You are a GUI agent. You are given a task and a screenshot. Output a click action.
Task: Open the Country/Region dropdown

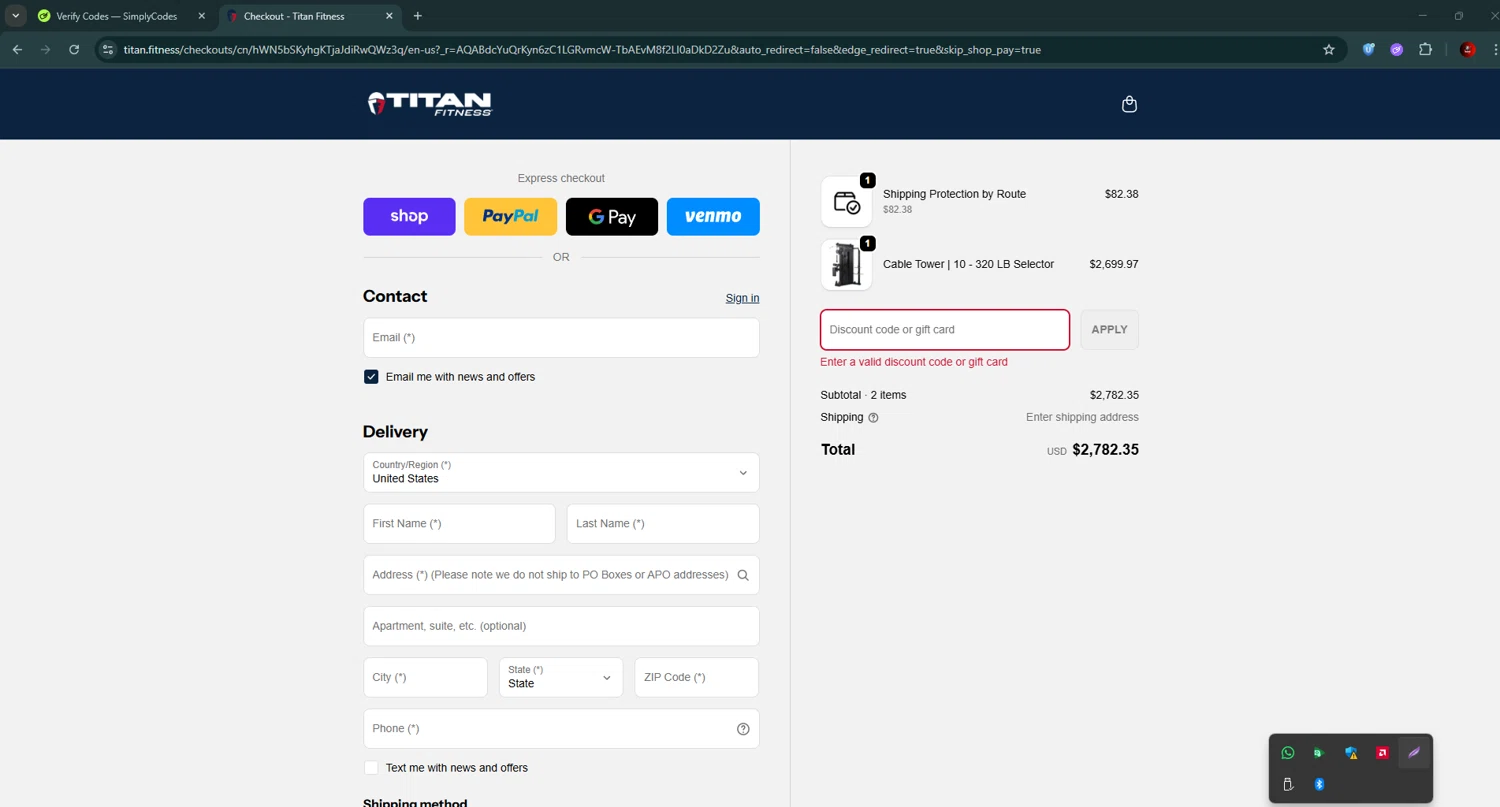click(x=561, y=472)
